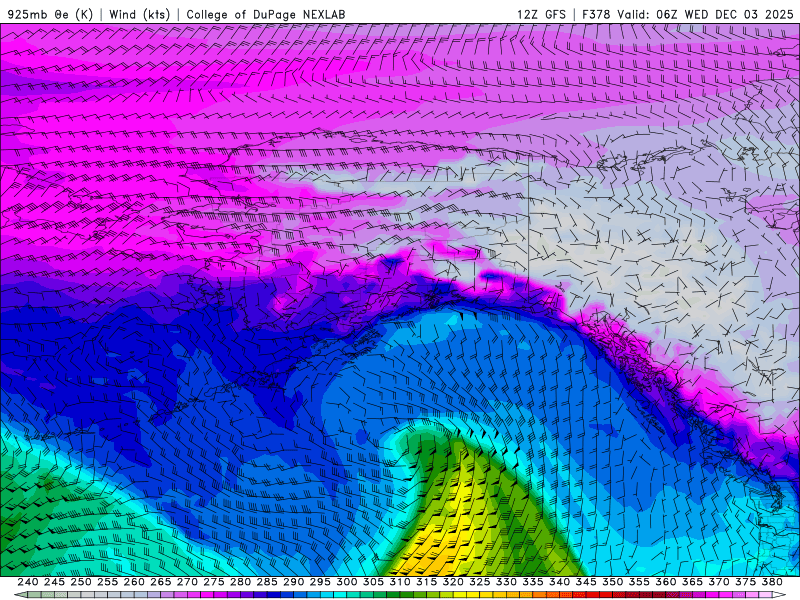
Task: Click the "Valid: 06Z WED DEC 03 2025" text
Action: (x=706, y=14)
